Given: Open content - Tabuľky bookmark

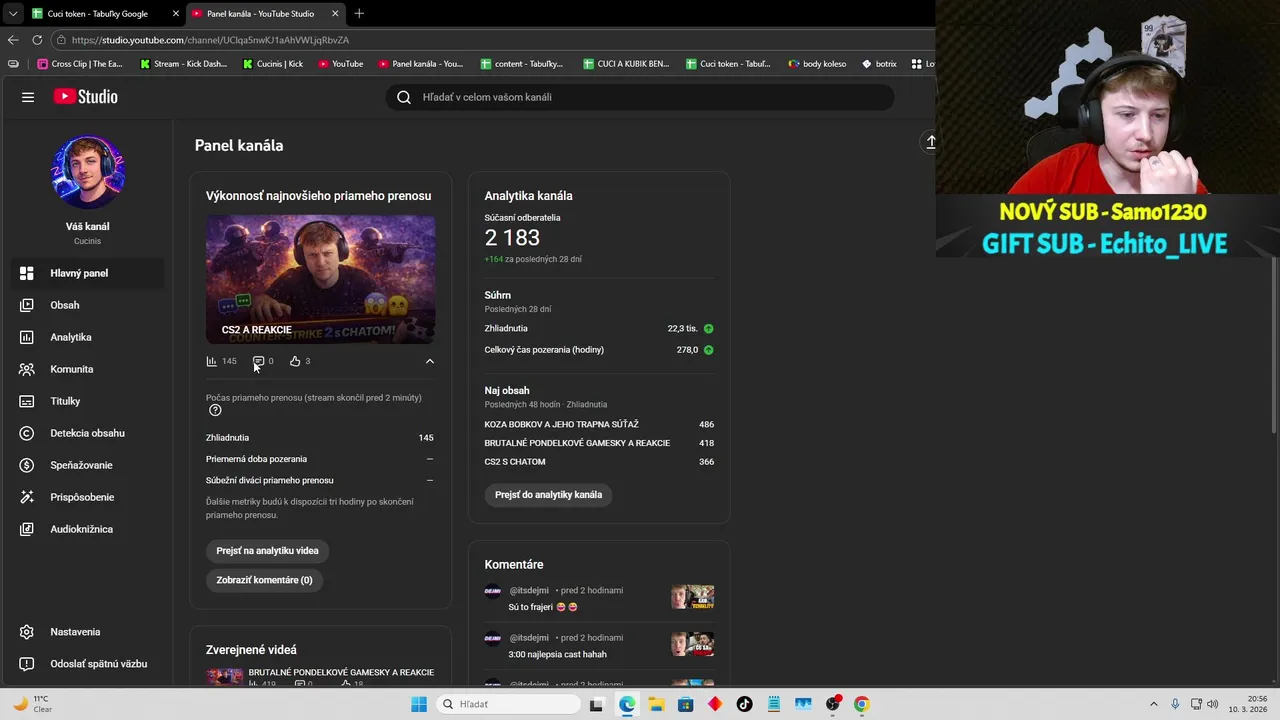Looking at the screenshot, I should [x=522, y=64].
